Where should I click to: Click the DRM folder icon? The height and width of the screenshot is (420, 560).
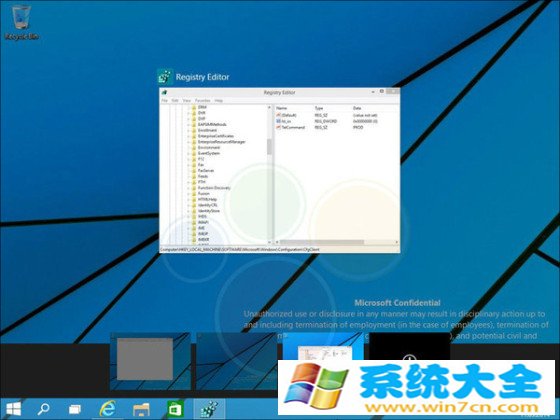(x=194, y=107)
